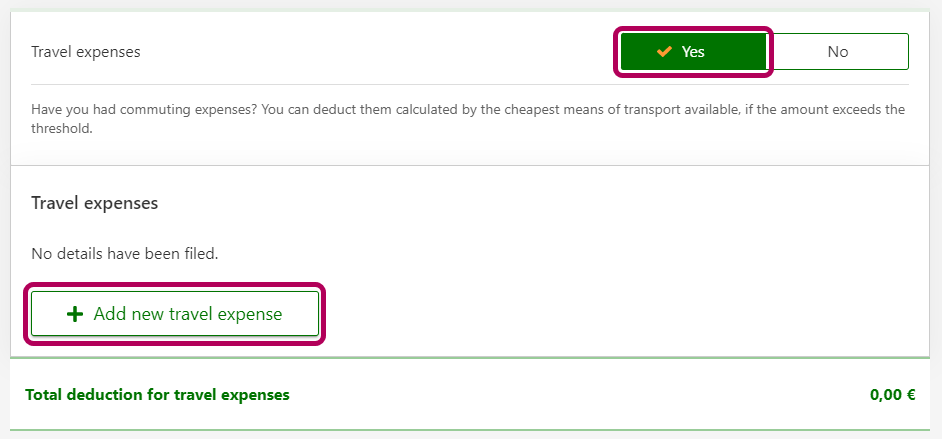942x439 pixels.
Task: Click the Total deduction for travel expenses label
Action: [x=157, y=395]
